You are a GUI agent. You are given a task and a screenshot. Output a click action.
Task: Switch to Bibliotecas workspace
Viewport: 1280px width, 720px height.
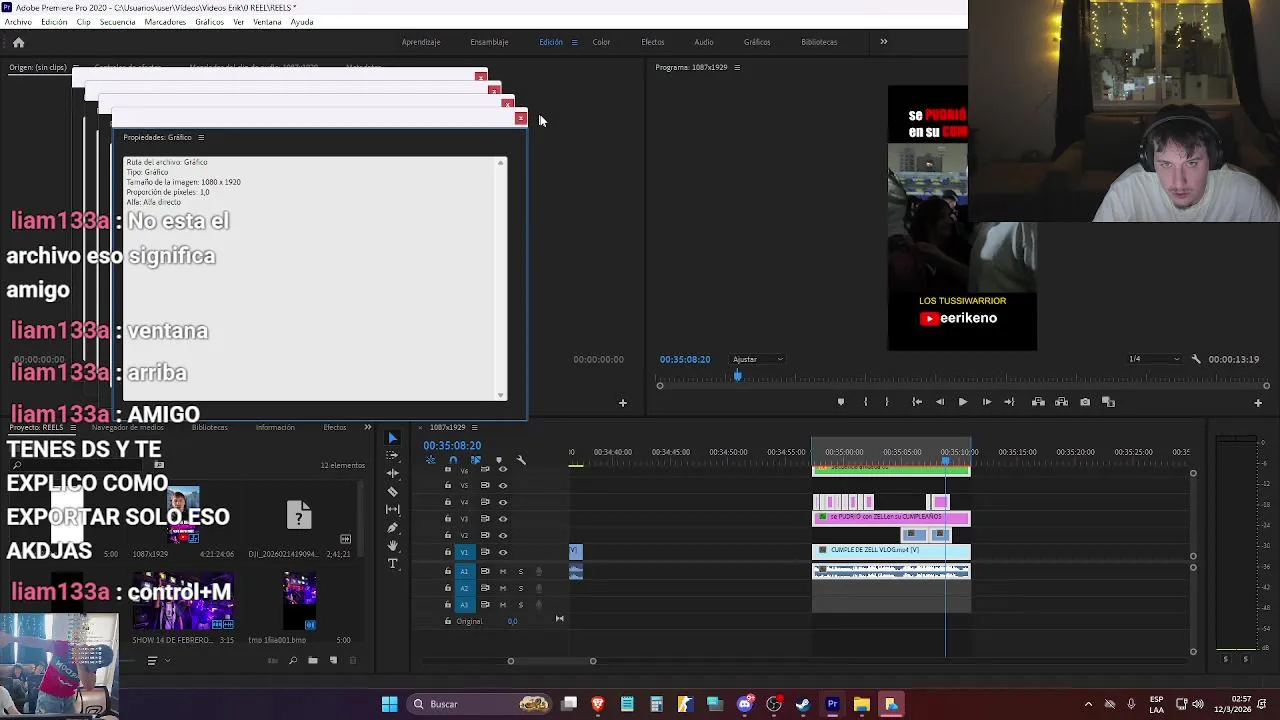[x=819, y=42]
